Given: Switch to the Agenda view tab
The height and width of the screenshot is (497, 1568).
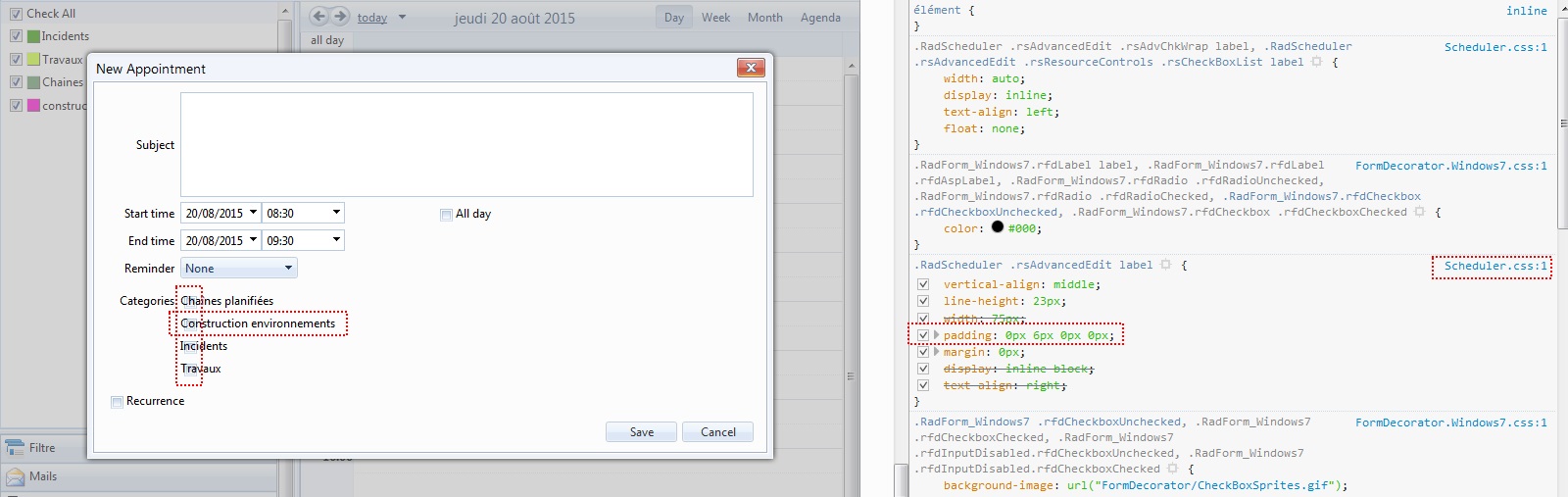Looking at the screenshot, I should tap(820, 18).
